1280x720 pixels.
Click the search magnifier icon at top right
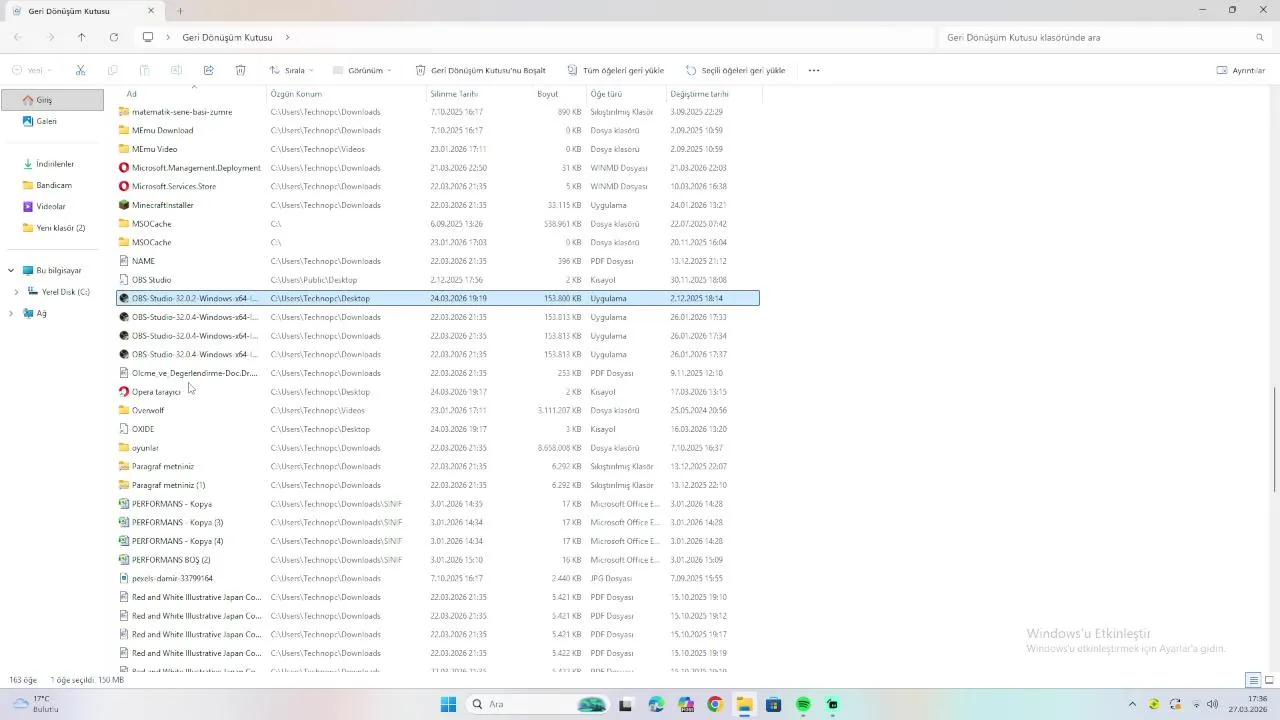pyautogui.click(x=1260, y=37)
